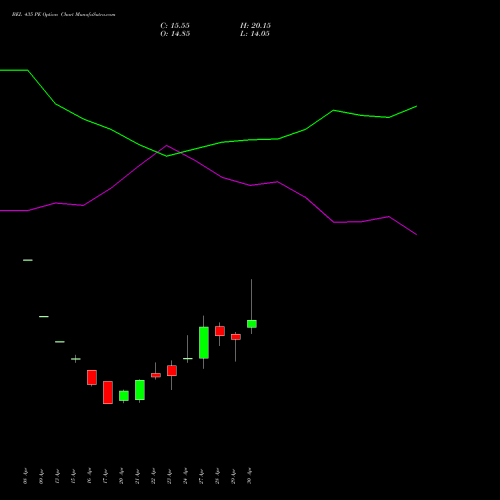The height and width of the screenshot is (500, 500).
Task: Click the topmost dash marker above 08 Apr
Action: 28,260
